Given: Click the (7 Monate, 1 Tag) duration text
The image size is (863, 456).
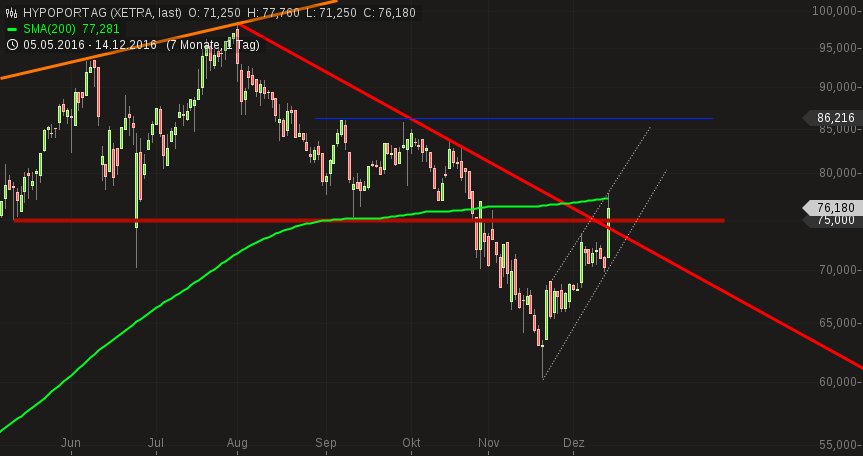Looking at the screenshot, I should tap(213, 45).
